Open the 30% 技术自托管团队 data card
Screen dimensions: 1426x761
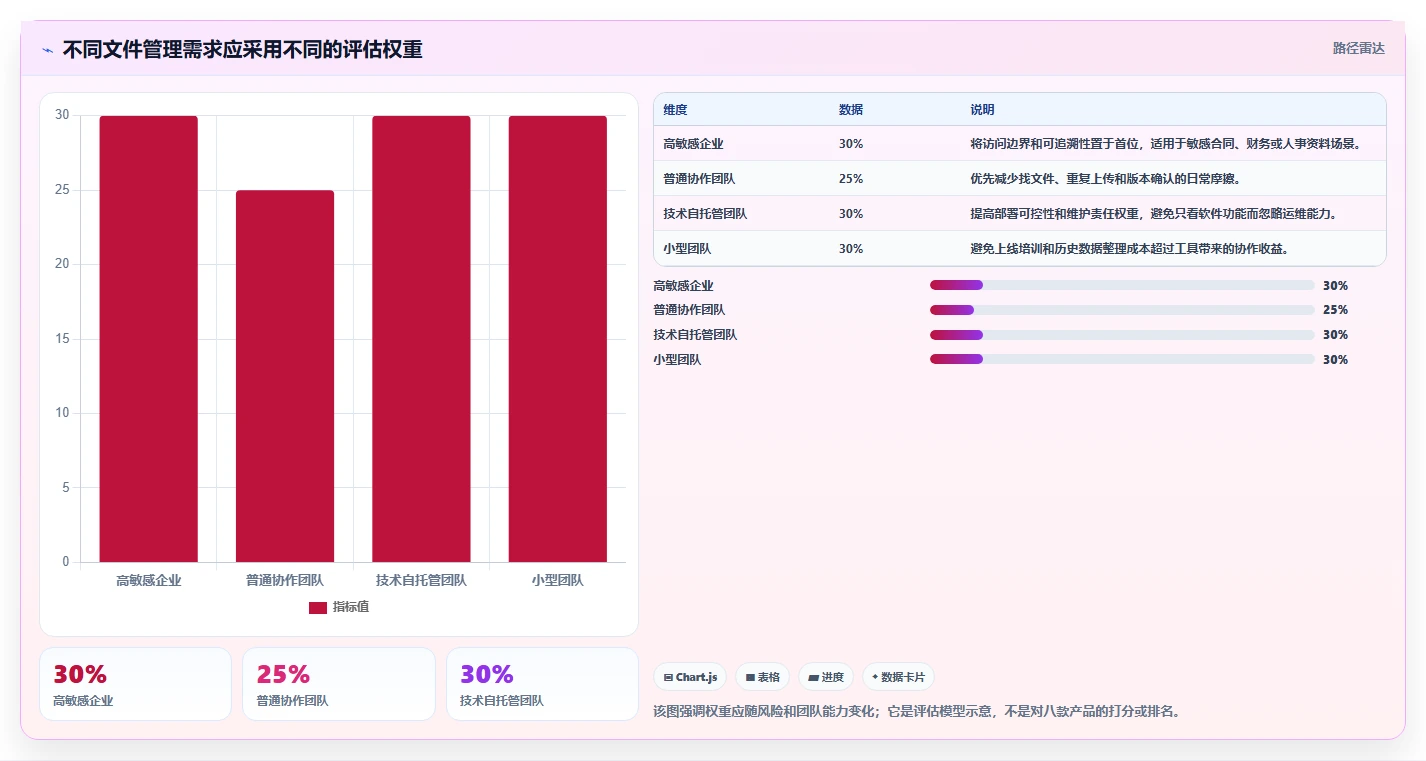click(x=542, y=684)
